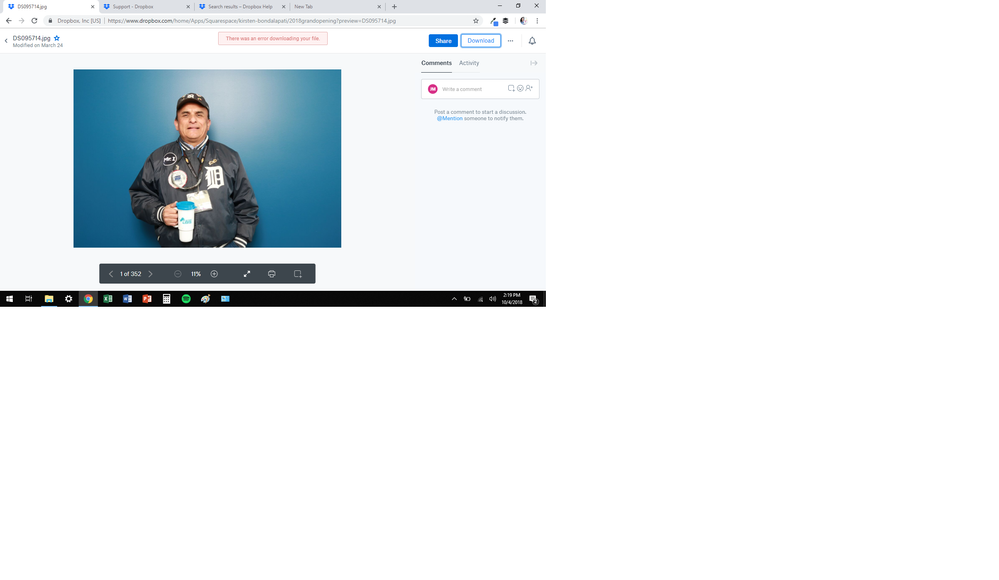Zoom in on the image preview
This screenshot has height=580, width=999.
click(x=214, y=274)
